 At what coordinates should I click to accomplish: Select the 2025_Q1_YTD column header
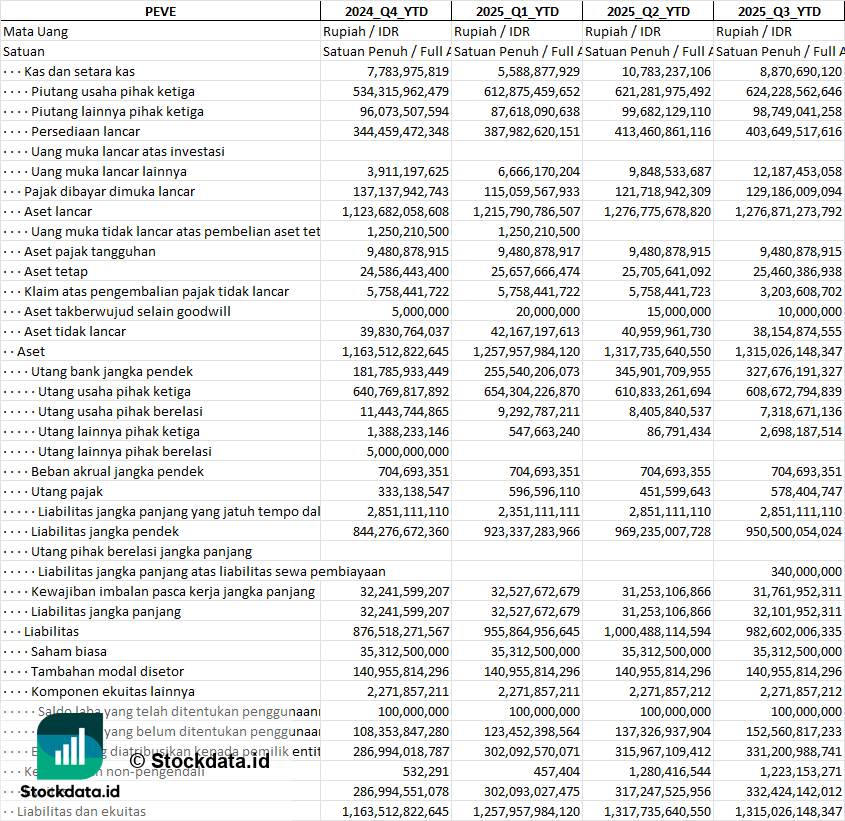[x=517, y=11]
